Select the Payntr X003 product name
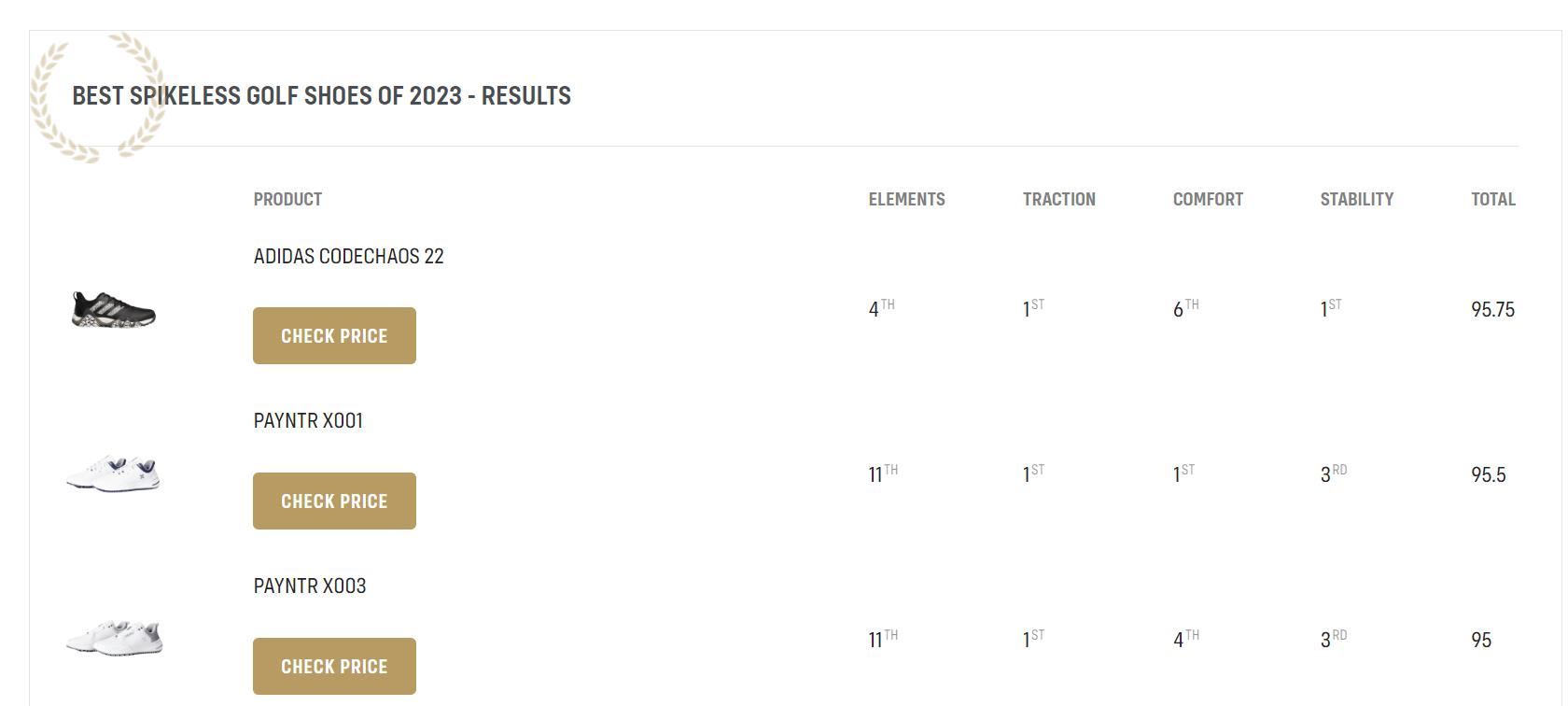The width and height of the screenshot is (1568, 706). click(x=310, y=586)
